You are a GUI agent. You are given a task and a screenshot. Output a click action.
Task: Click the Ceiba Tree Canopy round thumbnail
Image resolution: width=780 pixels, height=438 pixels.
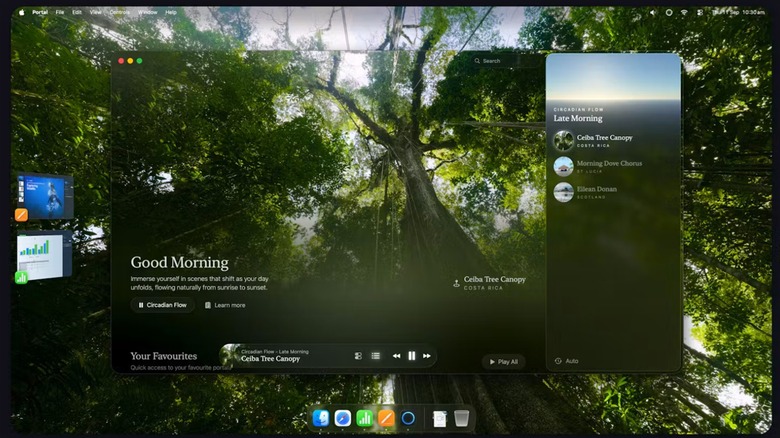(x=564, y=140)
